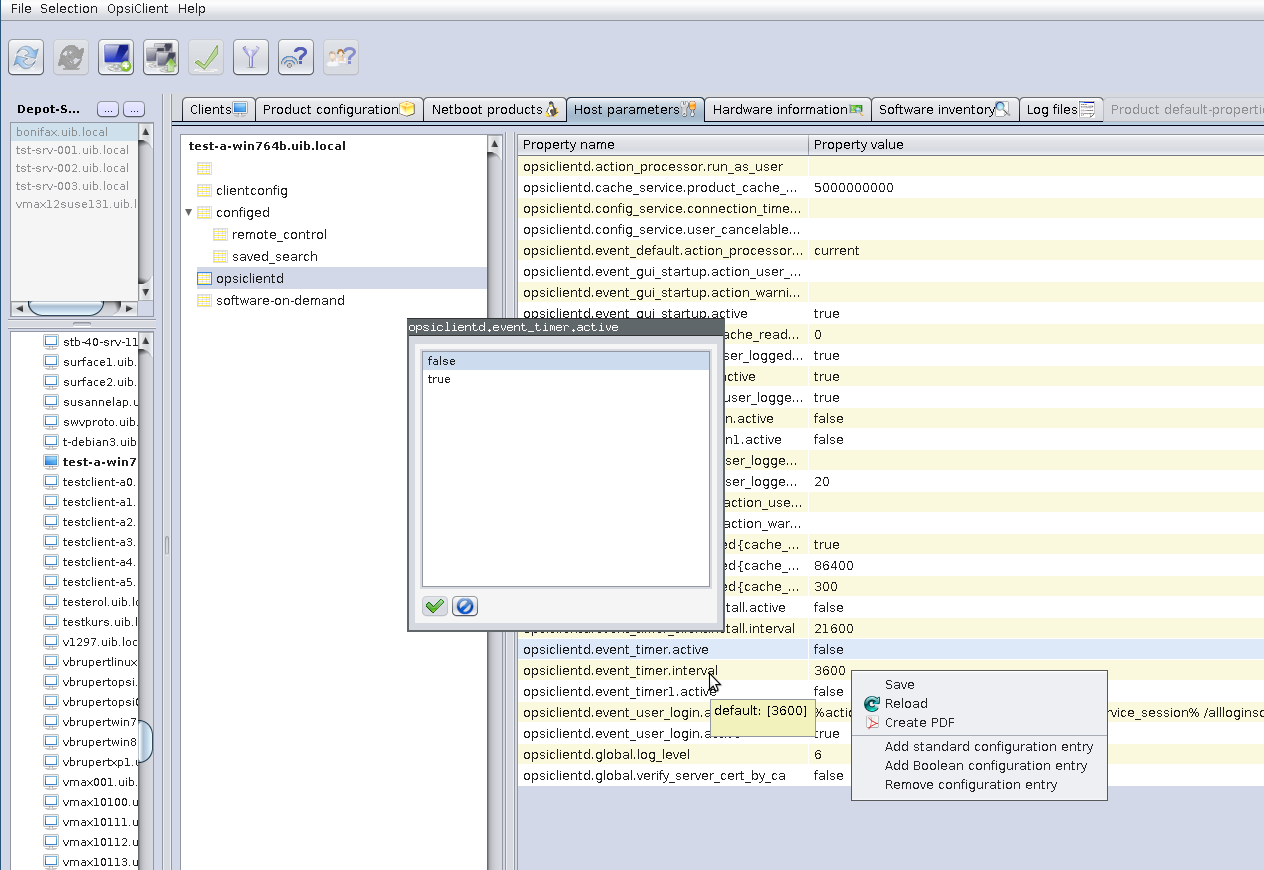Switch to Software inventory tab

pyautogui.click(x=944, y=110)
